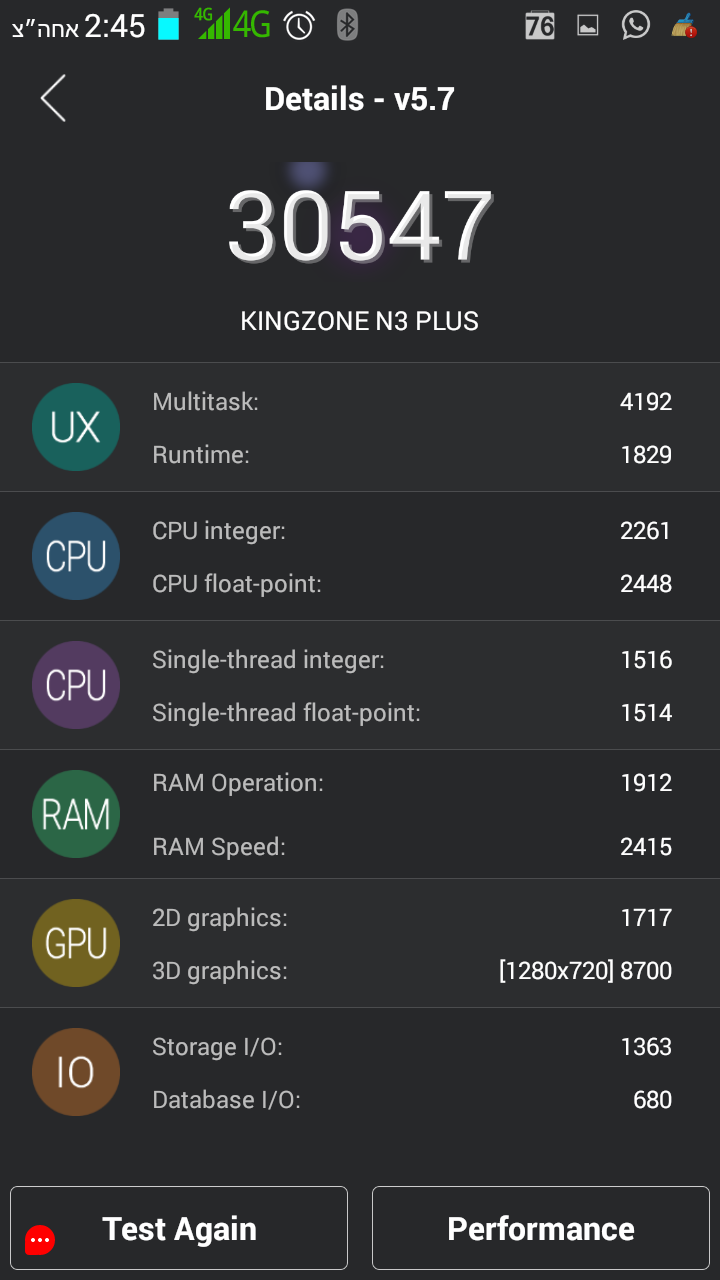The width and height of the screenshot is (720, 1280).
Task: Tap the blue CPU category icon
Action: tap(76, 556)
